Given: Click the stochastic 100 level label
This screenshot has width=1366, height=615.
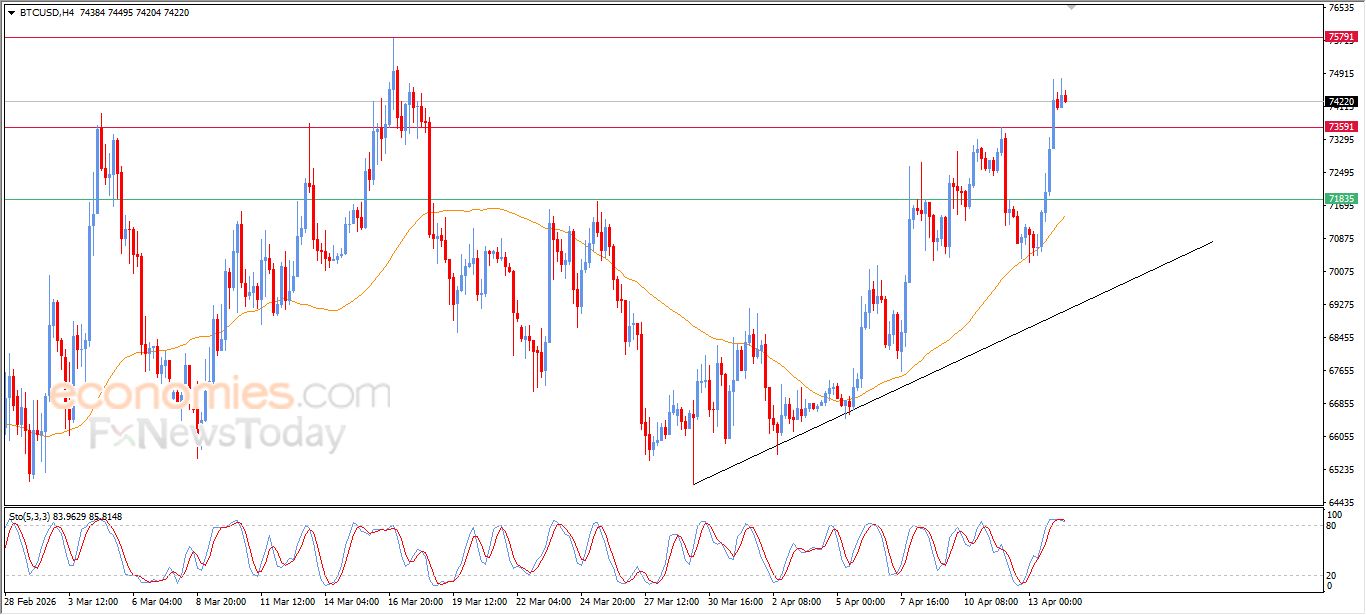Looking at the screenshot, I should click(1335, 514).
